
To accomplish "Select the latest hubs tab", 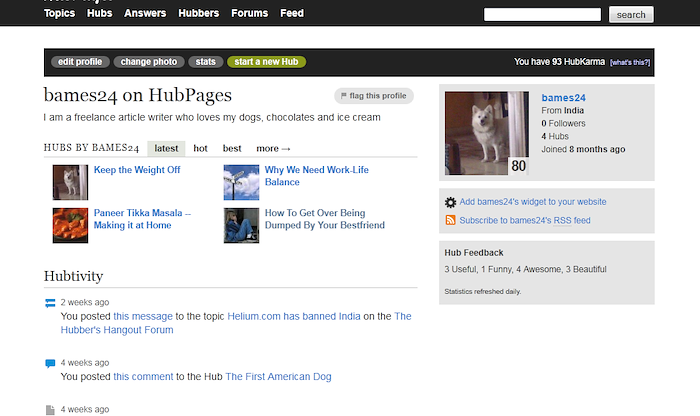I will [x=166, y=149].
